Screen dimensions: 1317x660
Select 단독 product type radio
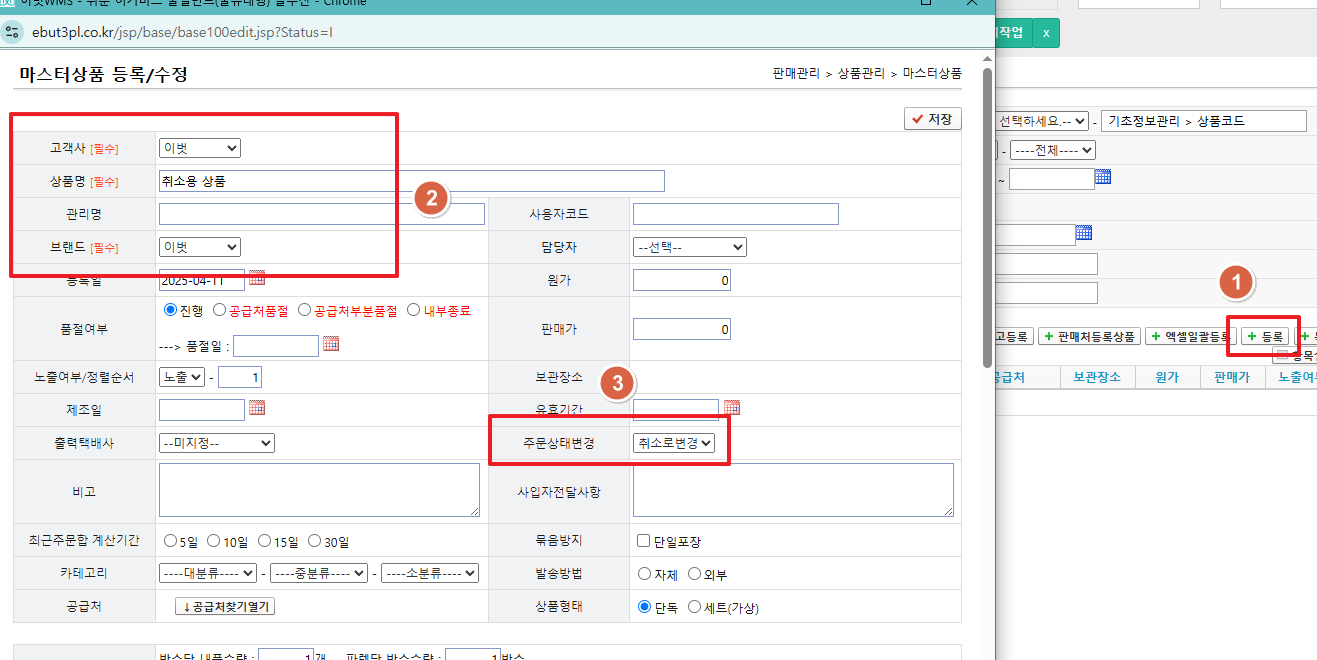tap(645, 607)
